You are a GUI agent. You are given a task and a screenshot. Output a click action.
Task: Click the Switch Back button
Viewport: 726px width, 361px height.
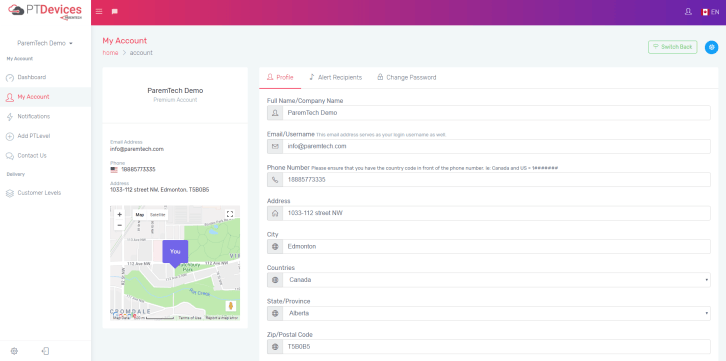[672, 47]
